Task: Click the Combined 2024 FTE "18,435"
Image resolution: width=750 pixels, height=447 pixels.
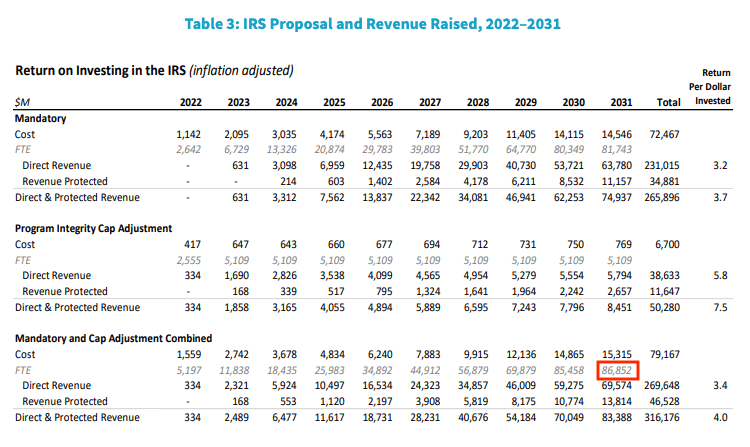Action: [281, 371]
